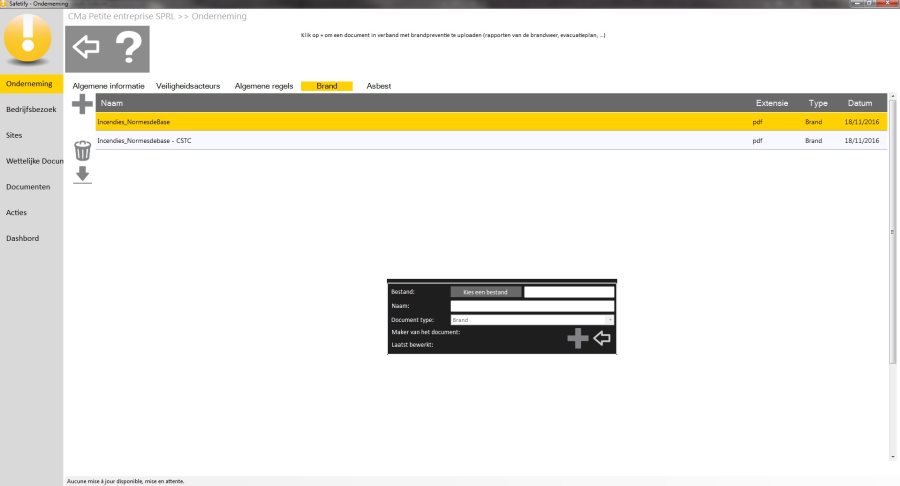Viewport: 900px width, 486px height.
Task: Sort by the Extensie column header
Action: click(771, 103)
